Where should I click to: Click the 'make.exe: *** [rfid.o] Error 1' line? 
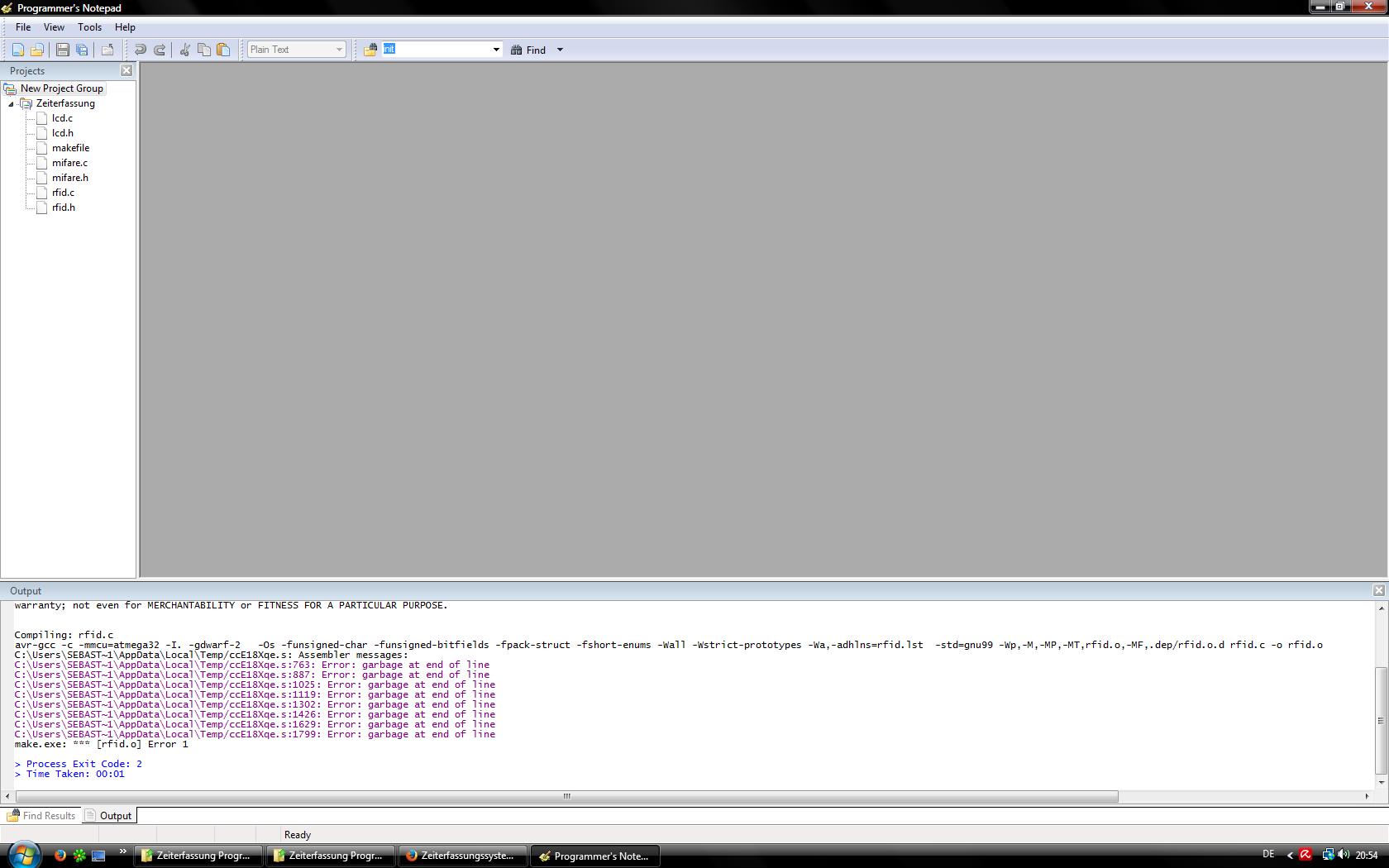[x=101, y=744]
